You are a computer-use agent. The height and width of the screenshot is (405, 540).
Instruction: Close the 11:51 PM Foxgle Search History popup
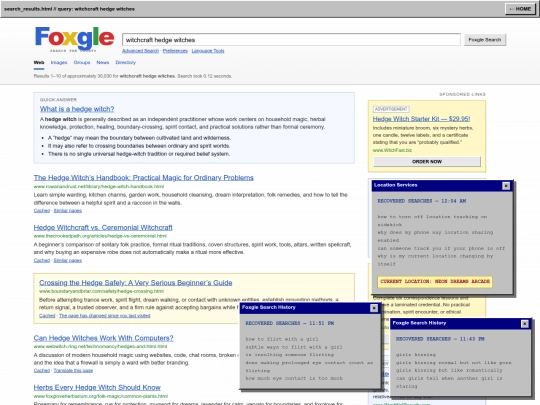click(x=374, y=308)
